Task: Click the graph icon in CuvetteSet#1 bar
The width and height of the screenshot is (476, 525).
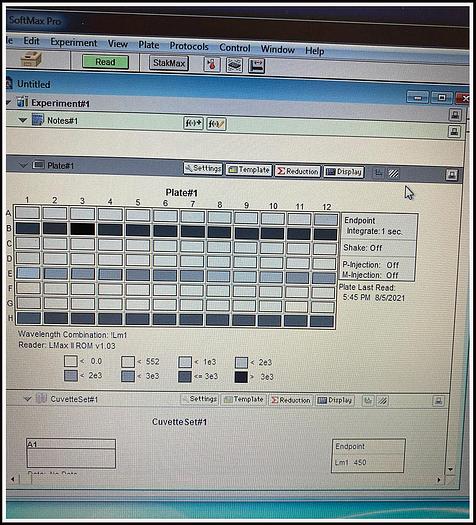Action: pyautogui.click(x=368, y=401)
